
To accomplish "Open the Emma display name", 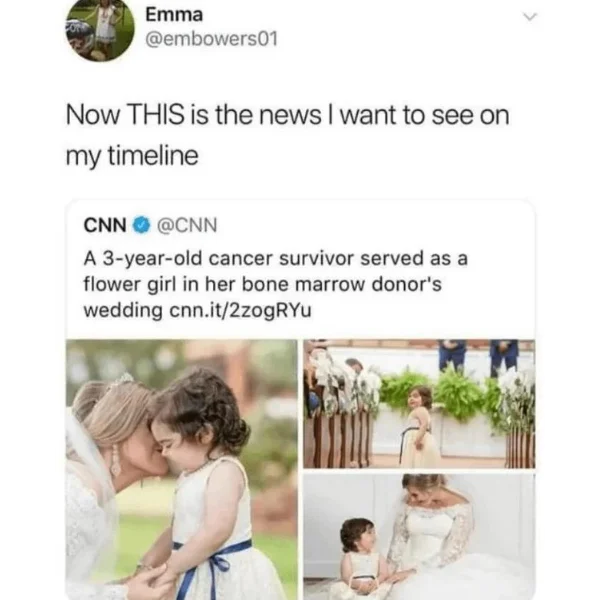I will pos(174,15).
